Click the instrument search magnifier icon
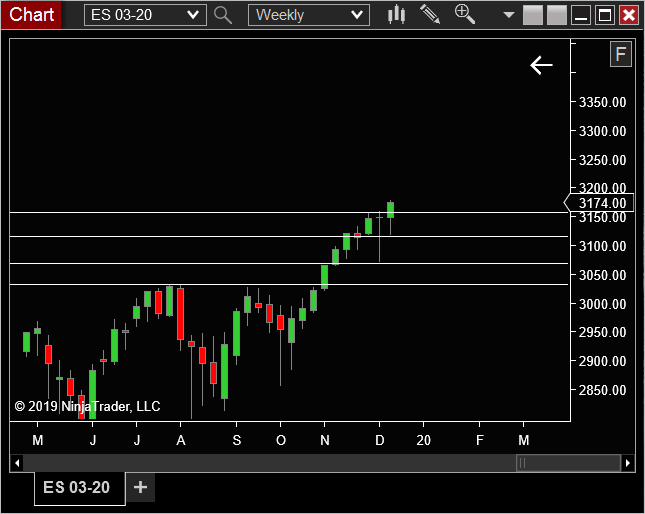 click(223, 15)
